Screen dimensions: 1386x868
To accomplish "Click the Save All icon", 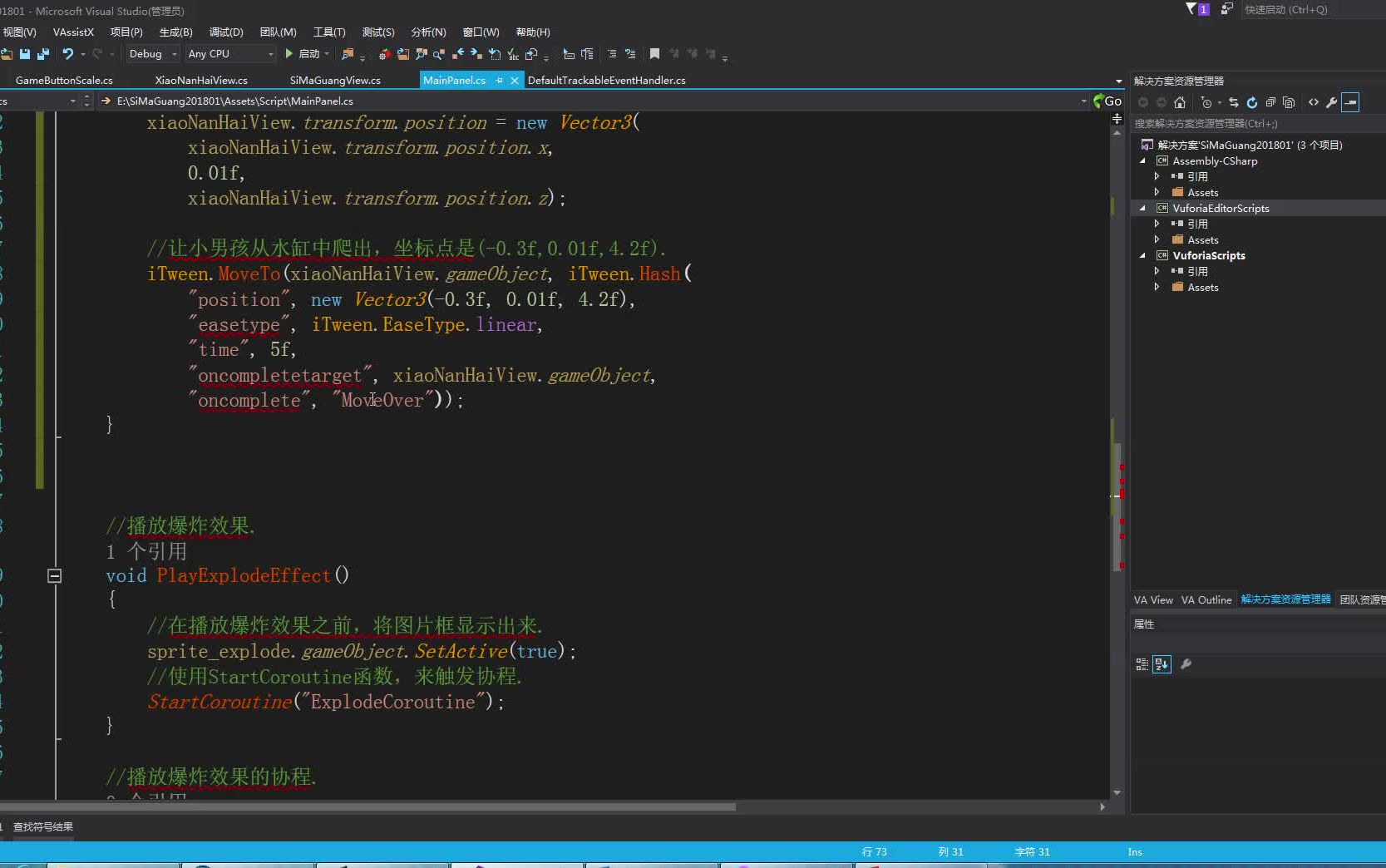I will click(x=43, y=54).
